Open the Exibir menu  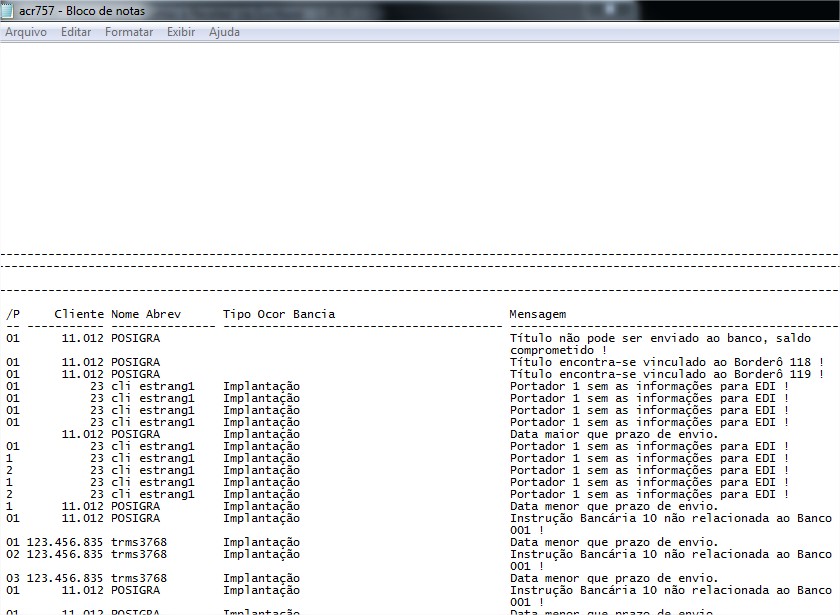pyautogui.click(x=181, y=32)
